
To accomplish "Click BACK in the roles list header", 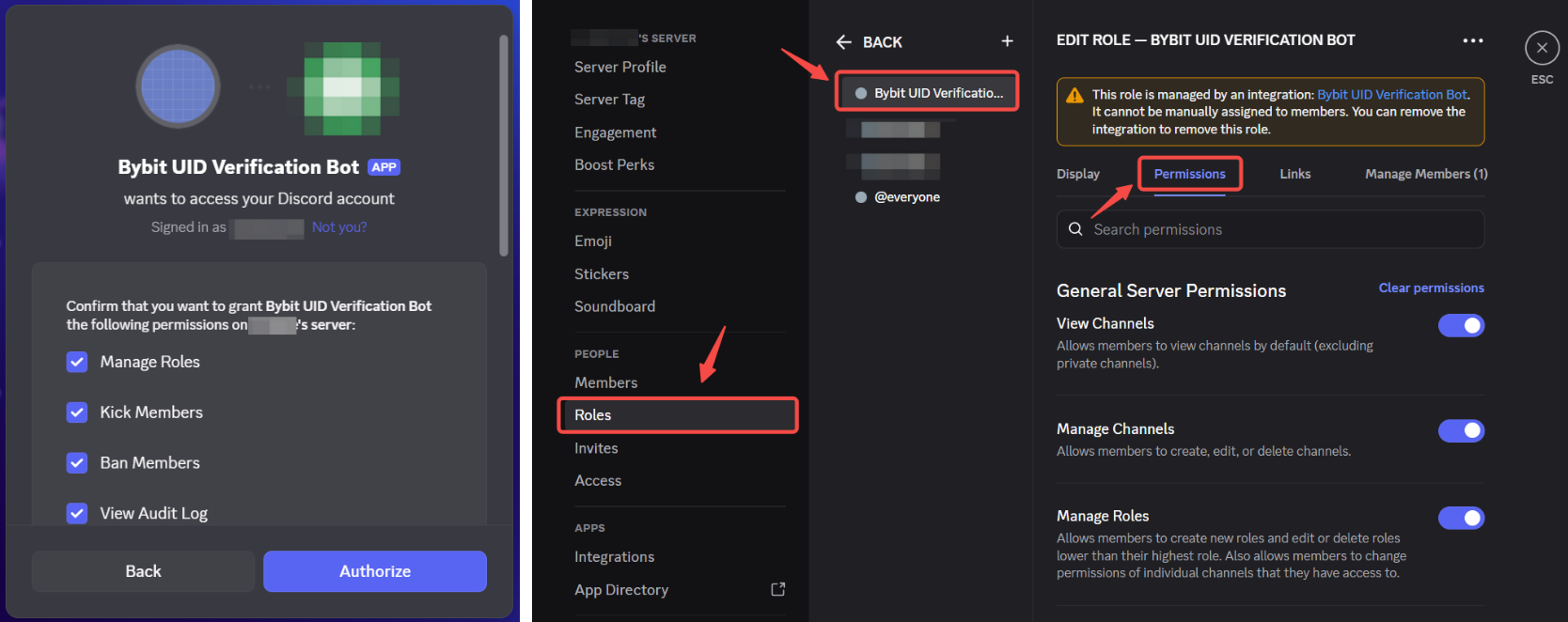I will tap(882, 42).
